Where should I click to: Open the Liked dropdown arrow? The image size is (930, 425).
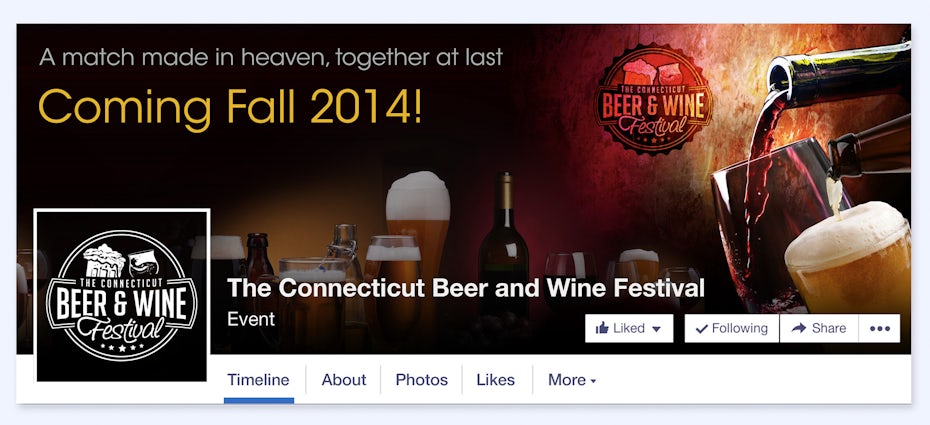tap(657, 329)
